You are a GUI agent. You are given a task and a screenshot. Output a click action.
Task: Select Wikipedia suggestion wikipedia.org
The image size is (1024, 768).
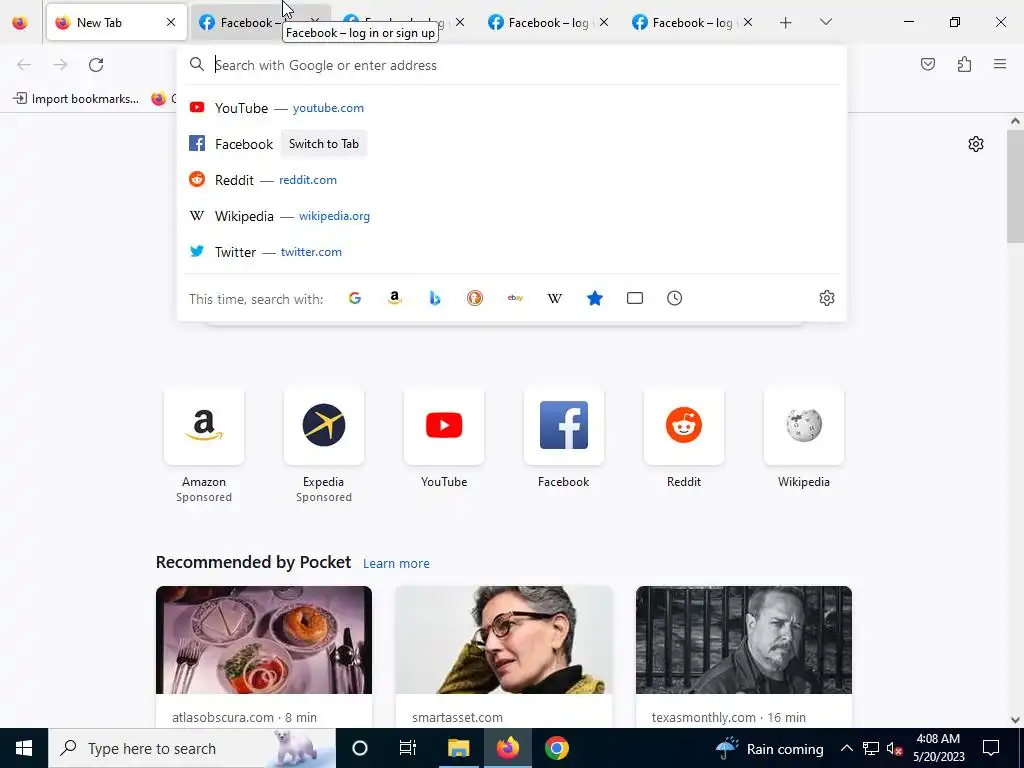click(512, 216)
